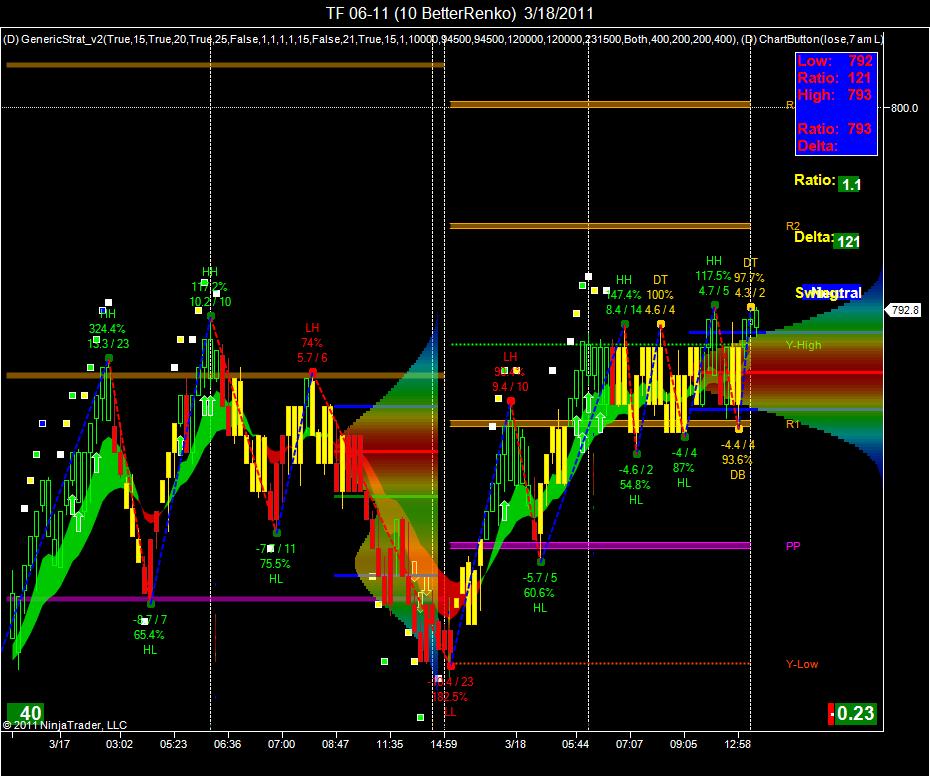Select the 792.8 current price marker
This screenshot has height=777, width=930.
(x=904, y=310)
